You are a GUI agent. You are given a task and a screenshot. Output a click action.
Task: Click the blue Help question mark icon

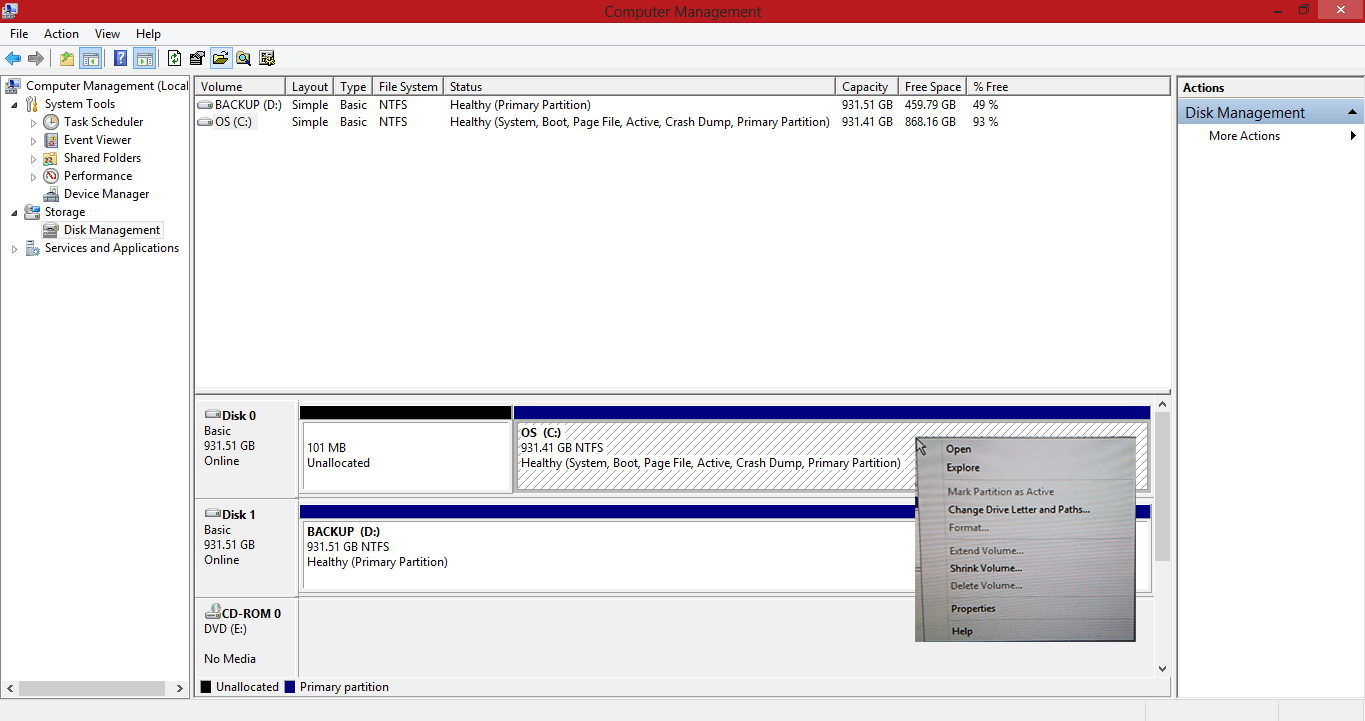[120, 58]
